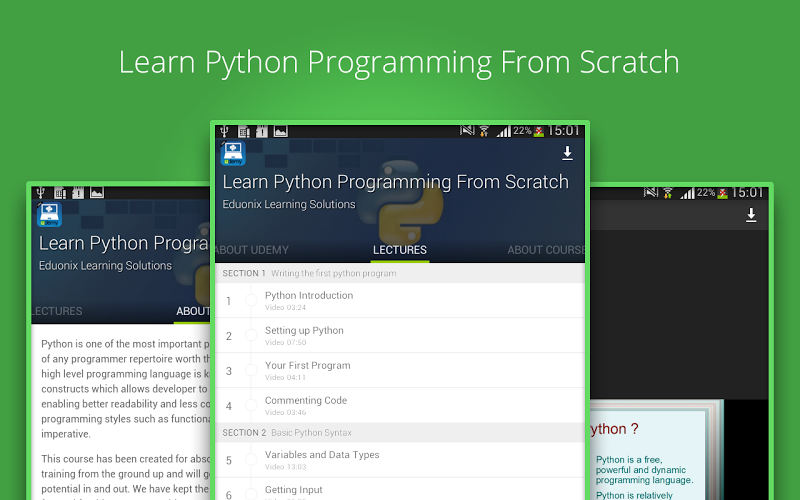800x500 pixels.
Task: Open lecture 5 Variables and Data Types
Action: [x=400, y=460]
